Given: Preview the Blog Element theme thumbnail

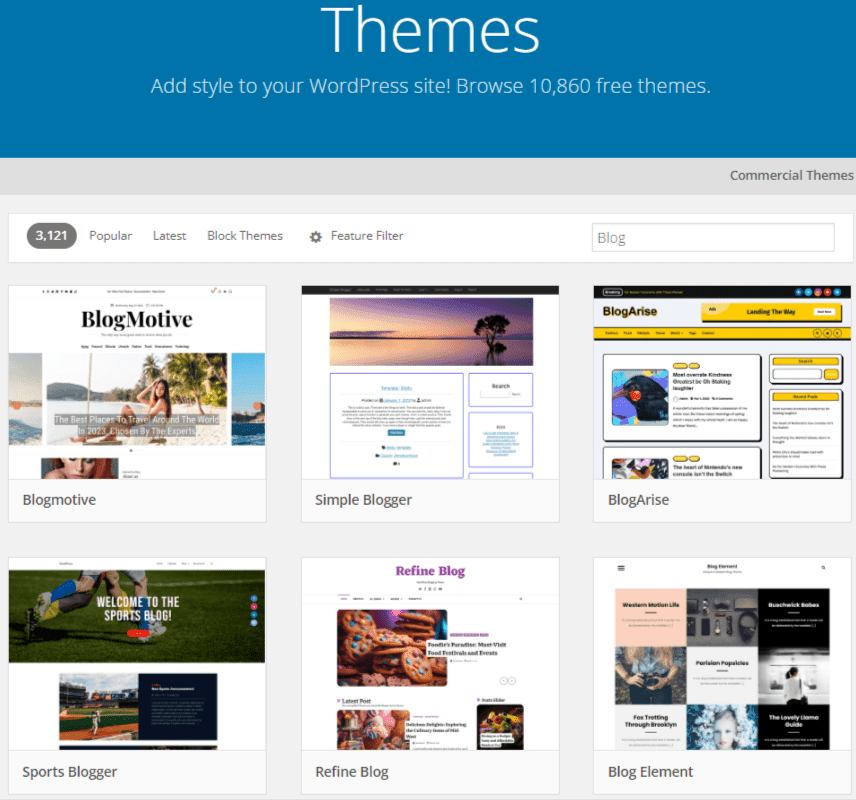Looking at the screenshot, I should click(x=722, y=653).
